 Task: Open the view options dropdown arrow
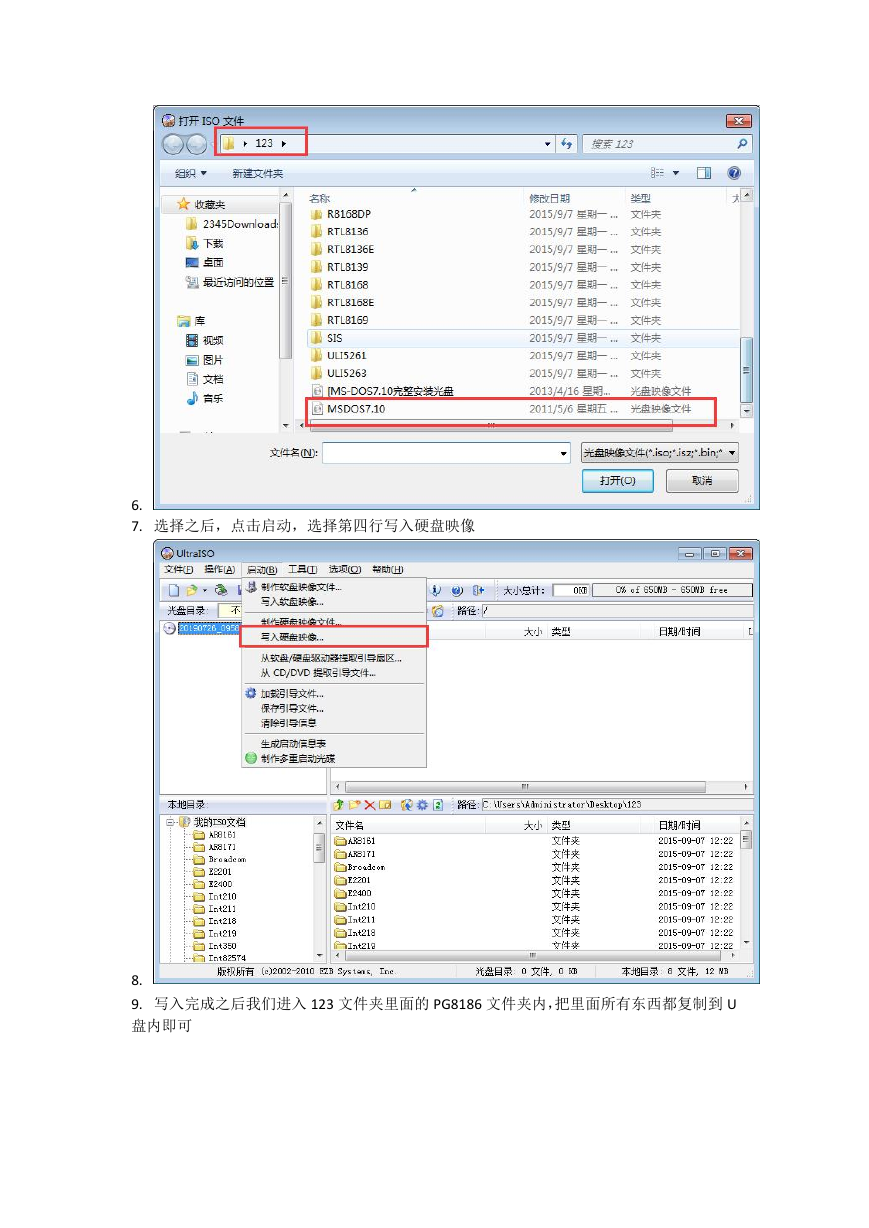tap(676, 173)
